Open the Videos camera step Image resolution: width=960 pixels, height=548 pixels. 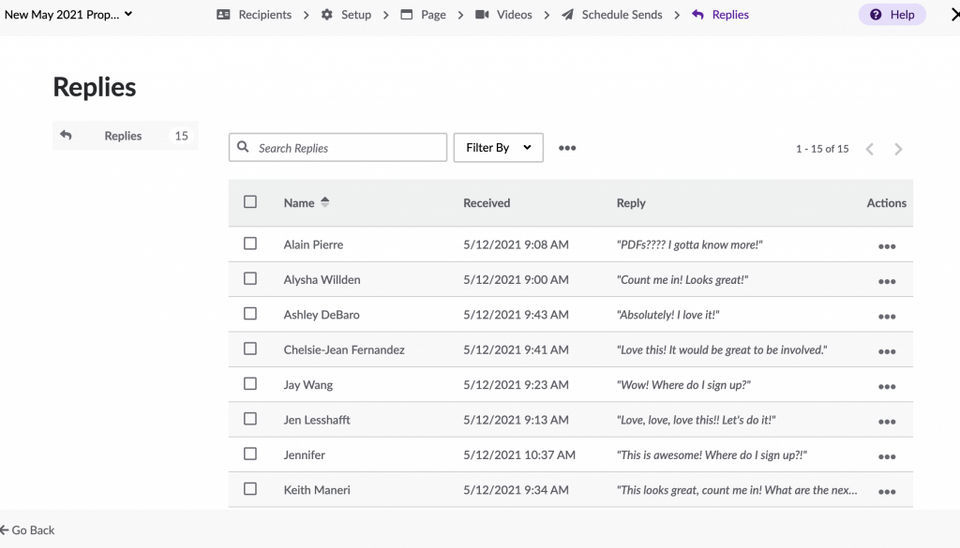[482, 15]
